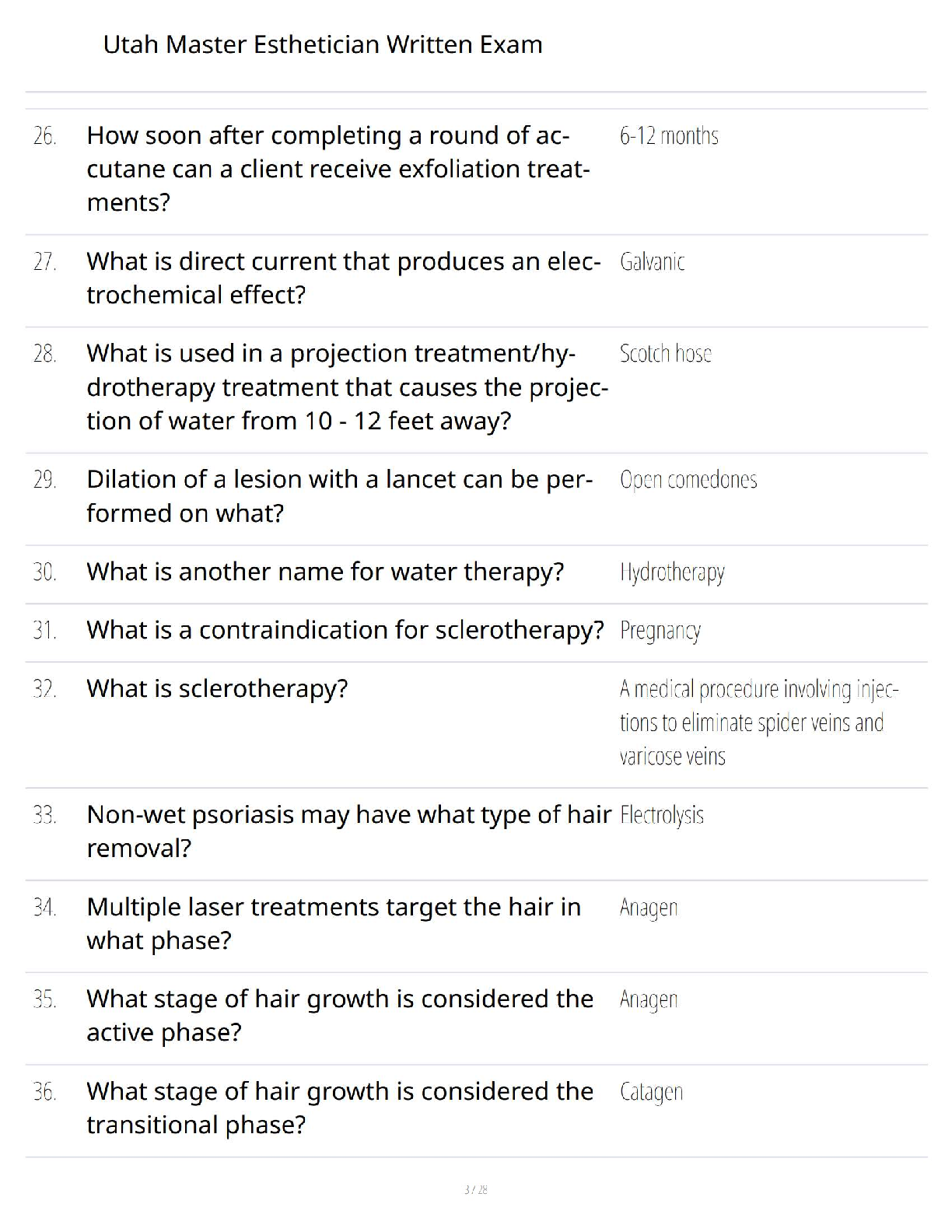Viewport: 952px width, 1232px height.
Task: Click the question about direct current electrochemical effect
Action: (342, 278)
